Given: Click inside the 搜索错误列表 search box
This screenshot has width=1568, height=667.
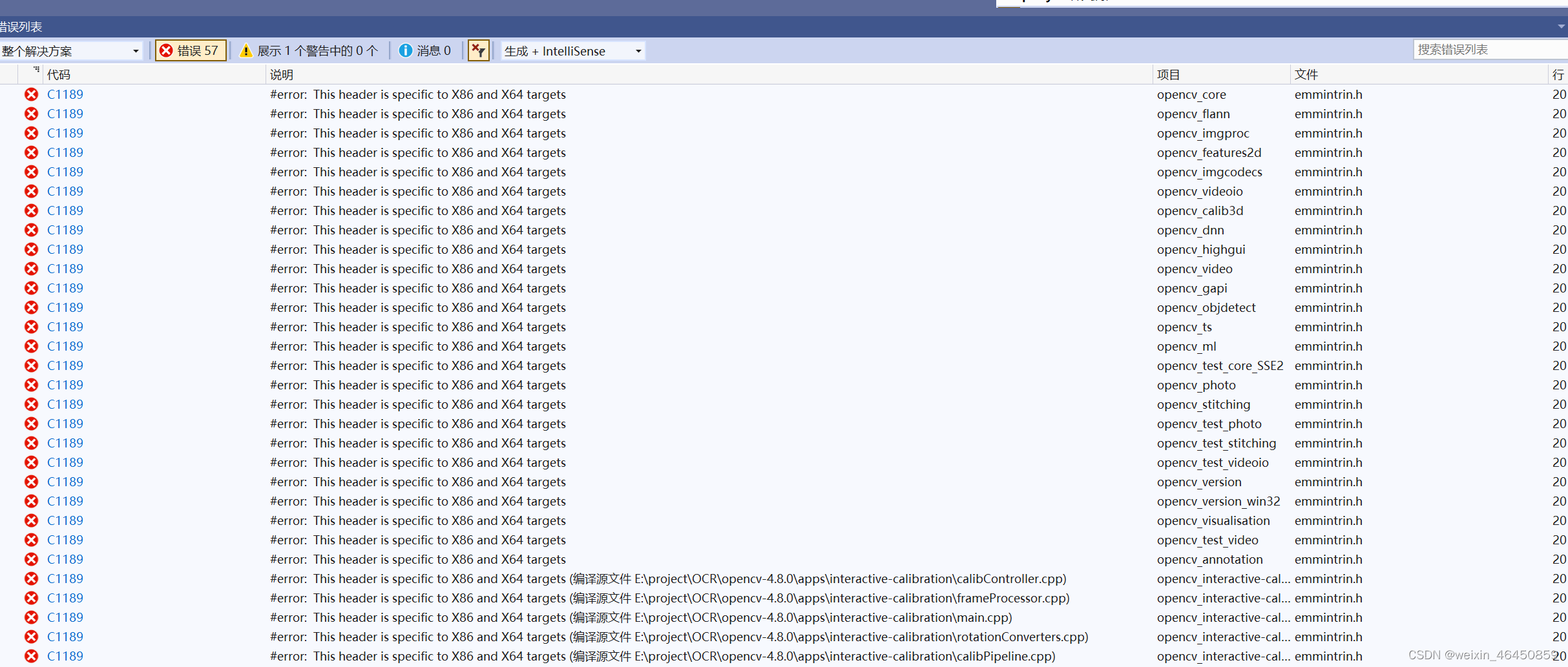Looking at the screenshot, I should [1486, 49].
